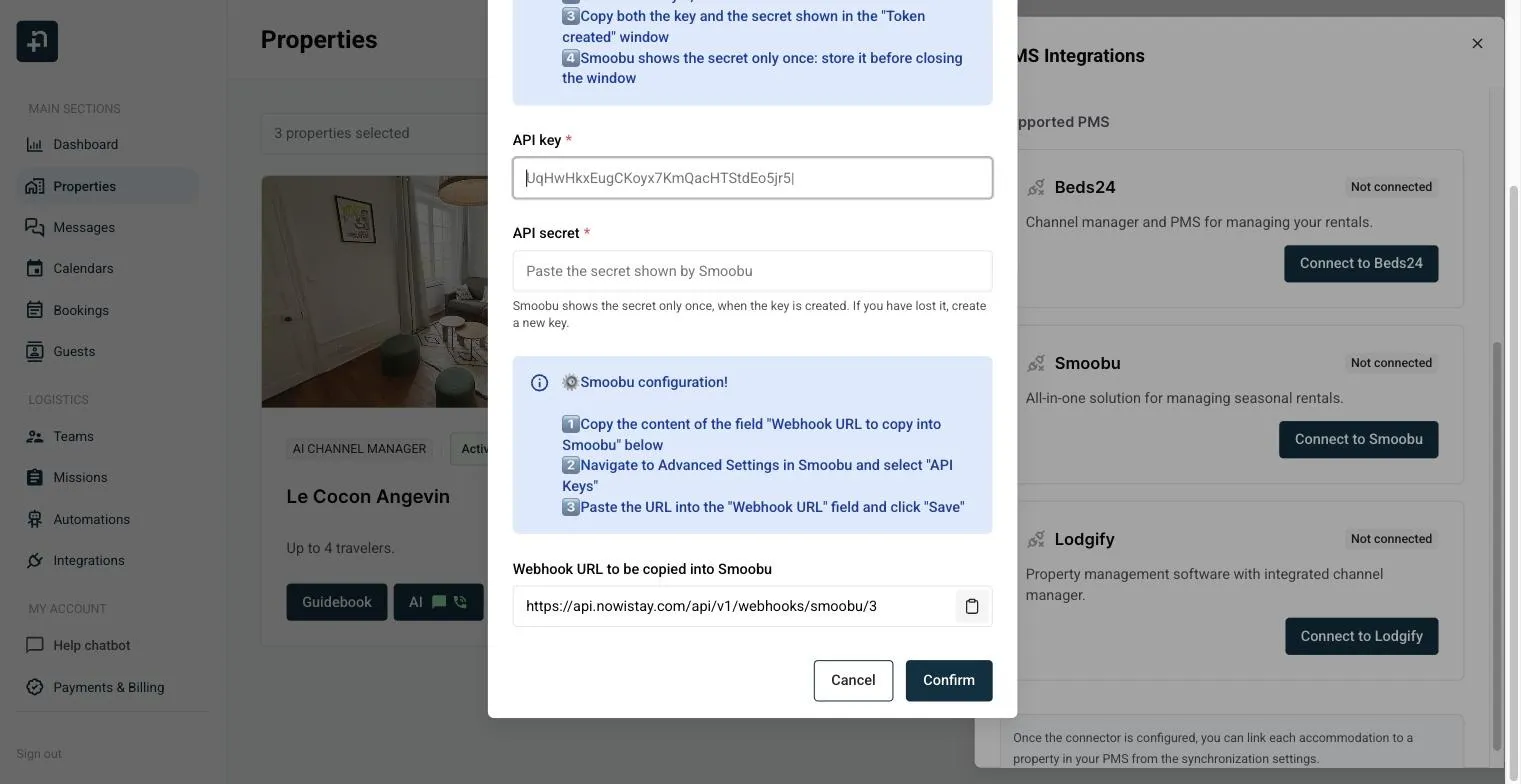
Task: Click the info icon in Smoobu configuration box
Action: [539, 382]
